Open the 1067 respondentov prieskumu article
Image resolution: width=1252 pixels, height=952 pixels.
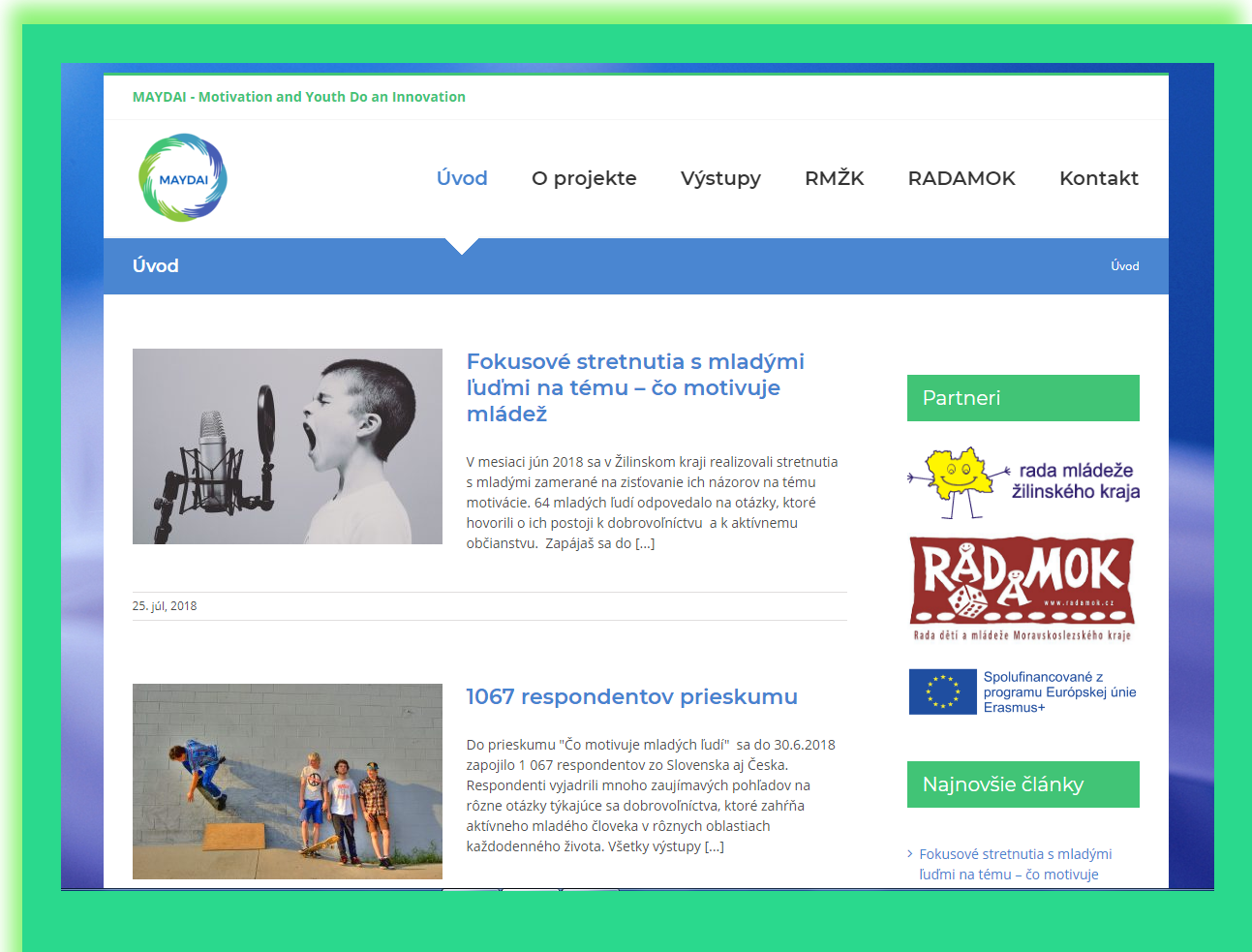tap(631, 696)
